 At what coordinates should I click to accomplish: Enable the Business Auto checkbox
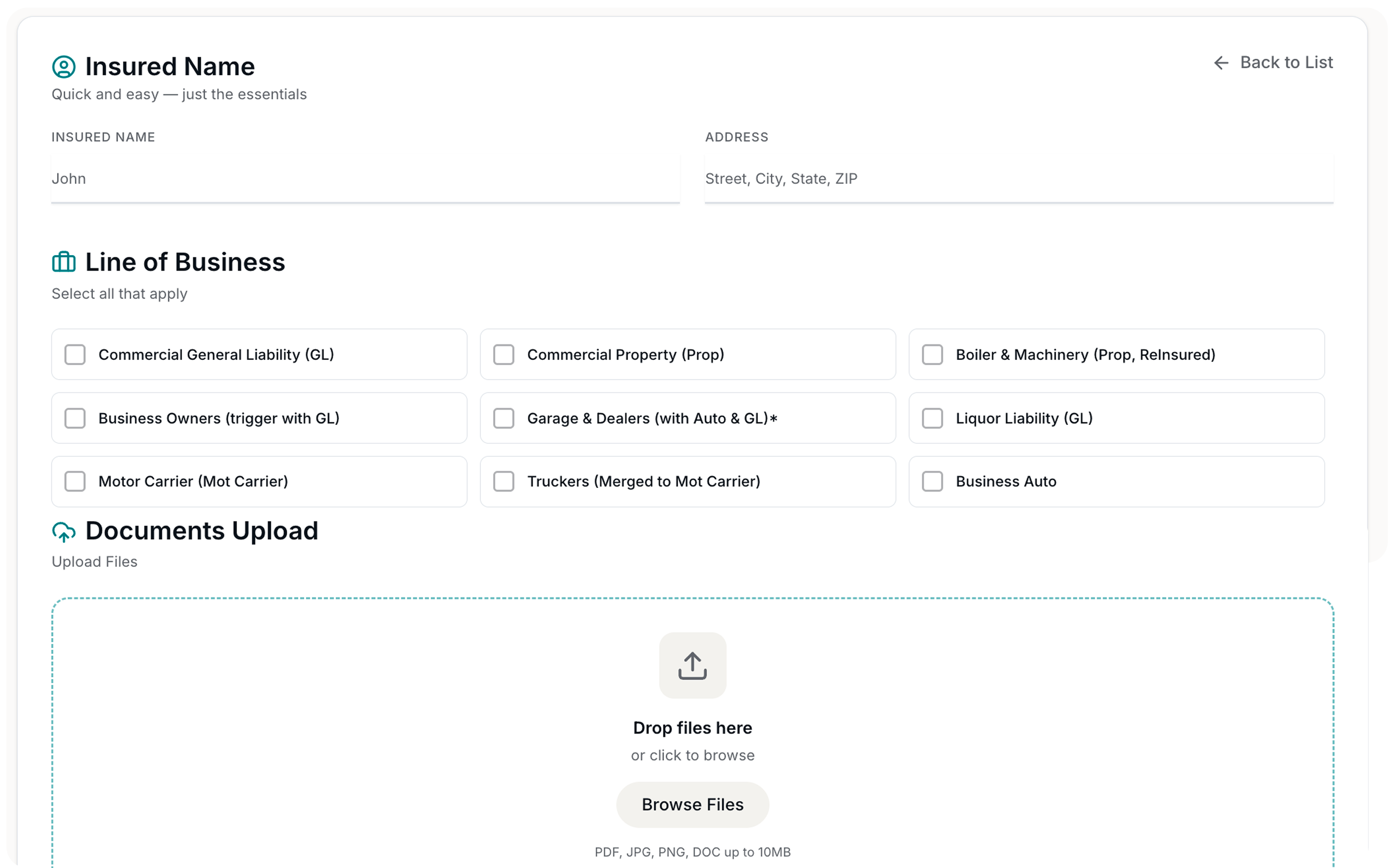click(932, 481)
